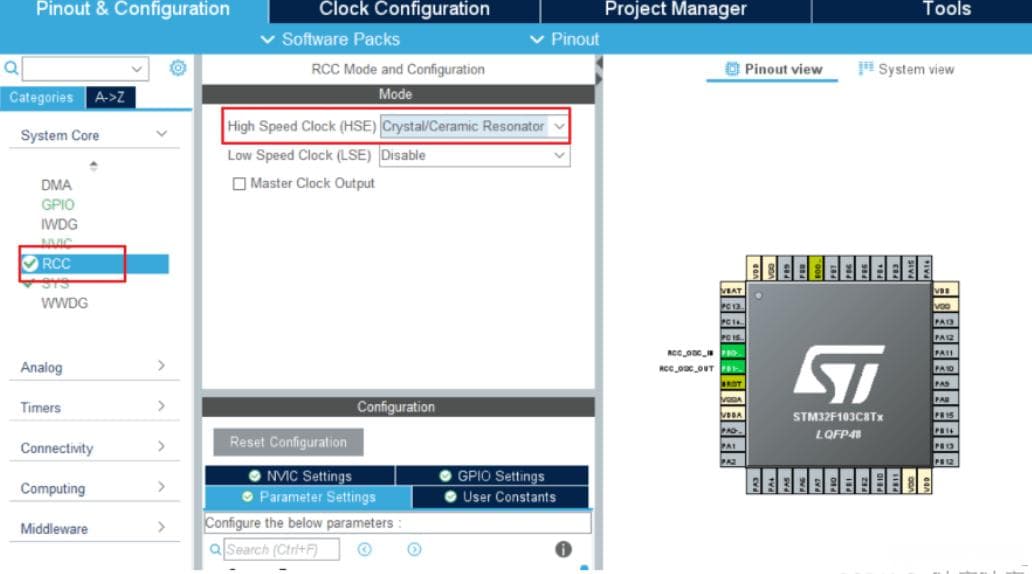This screenshot has width=1032, height=574.
Task: Select GPIO in System Core list
Action: (58, 205)
